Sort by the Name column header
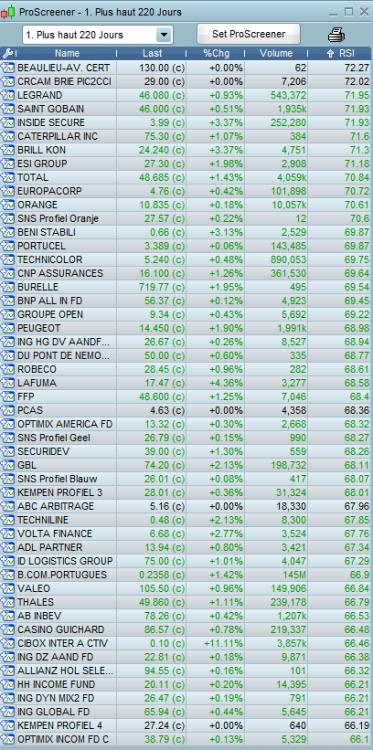Screen dimensions: 373x750 67,53
